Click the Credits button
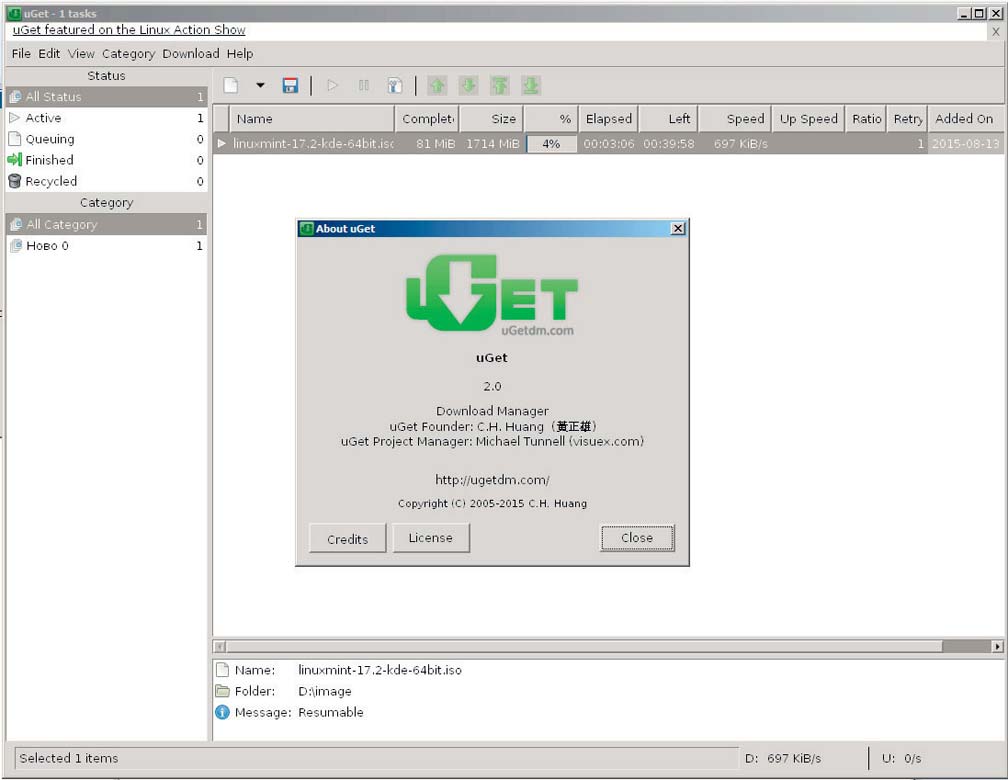Screen dimensions: 1008x780 pyautogui.click(x=348, y=538)
